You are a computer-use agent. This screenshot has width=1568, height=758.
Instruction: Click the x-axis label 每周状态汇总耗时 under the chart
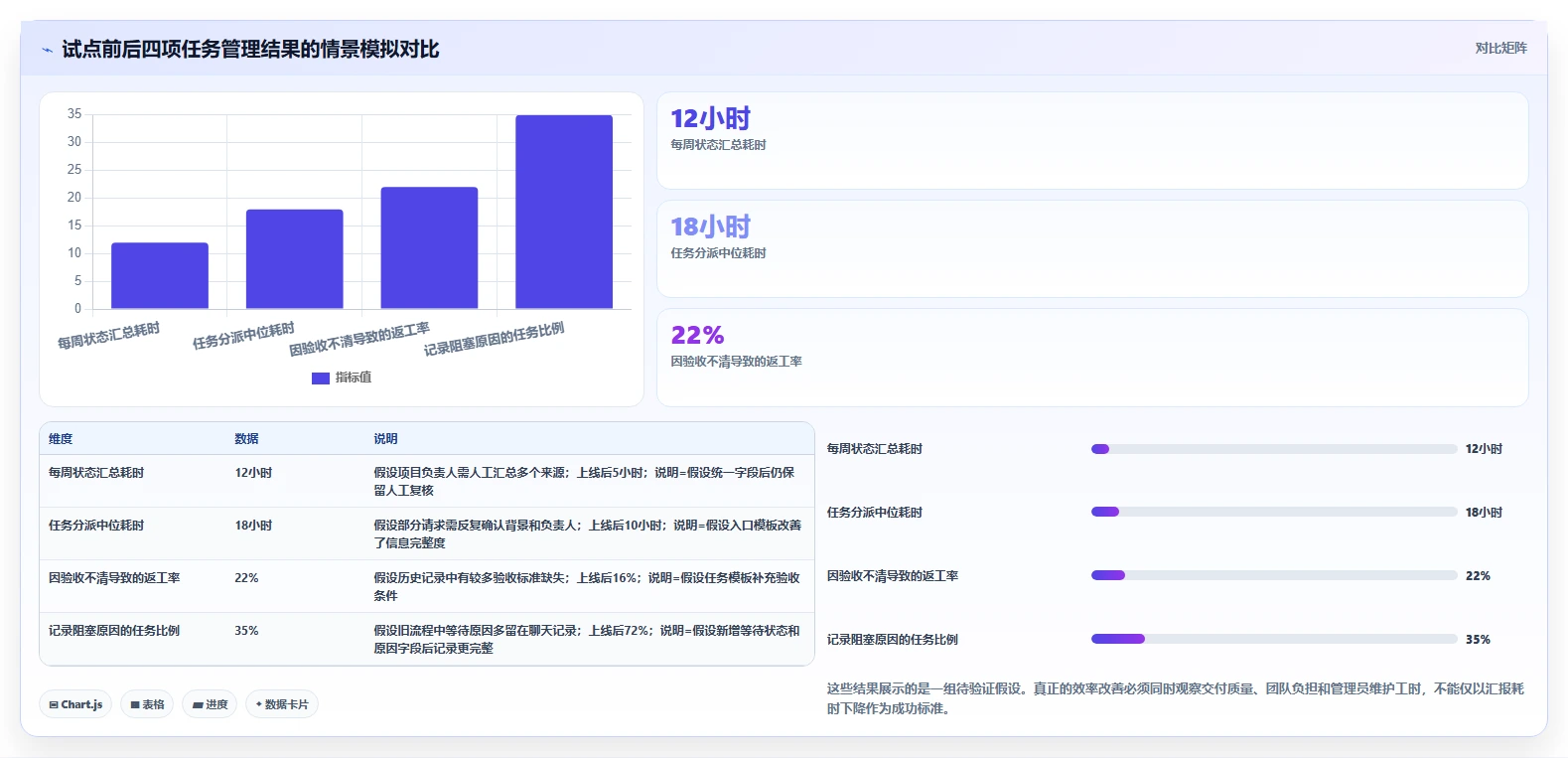coord(108,336)
